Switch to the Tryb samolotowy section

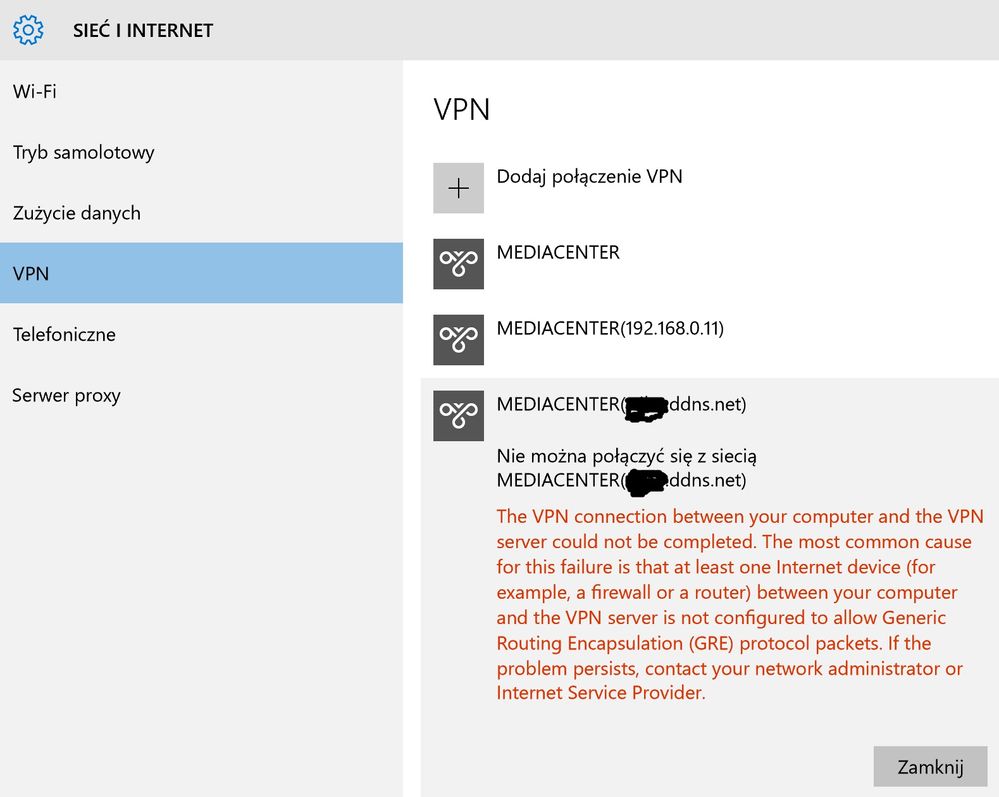83,152
